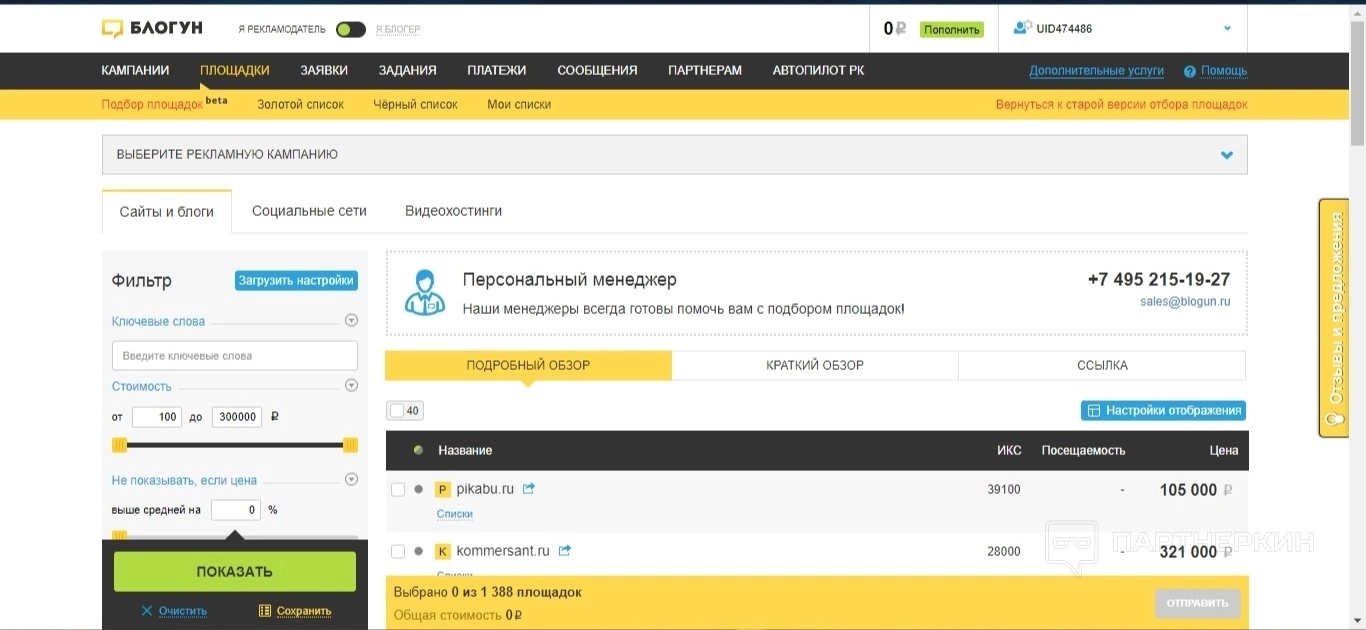Click sales@blogun.ru email link
The image size is (1366, 630).
coord(1185,301)
